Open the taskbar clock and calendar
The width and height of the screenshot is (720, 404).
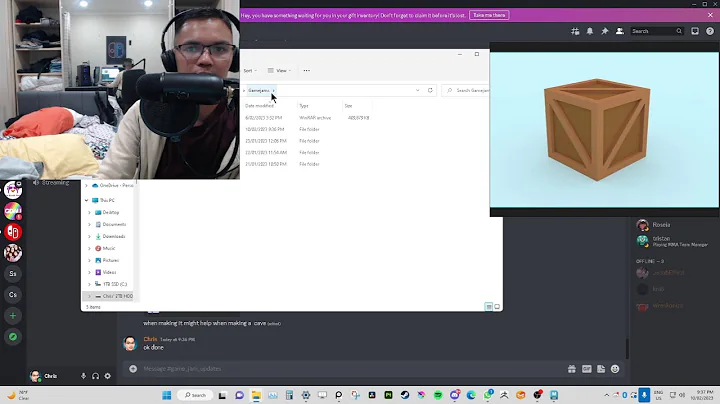[x=704, y=395]
